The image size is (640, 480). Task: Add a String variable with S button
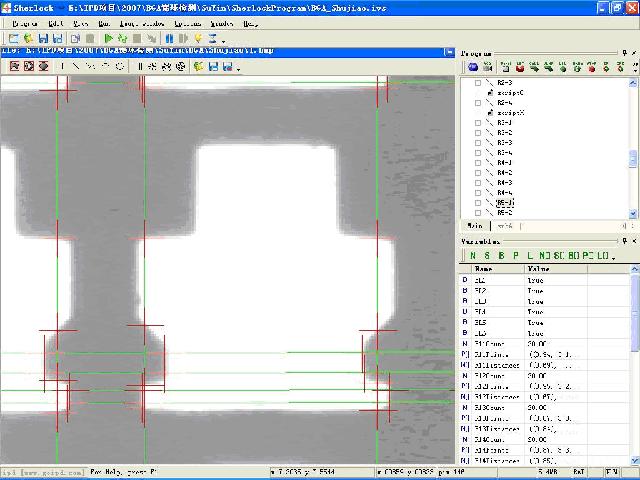[x=487, y=256]
